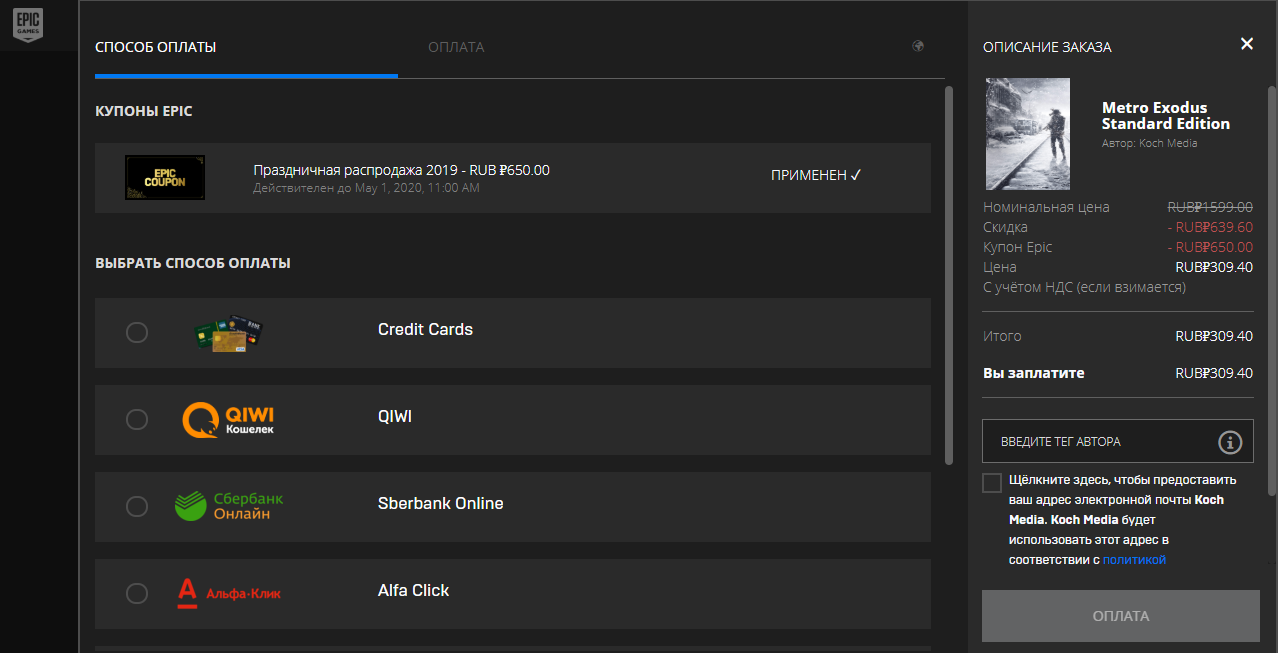
Task: Switch to СПОСОБ ОПЛАТЫ tab
Action: coord(156,47)
